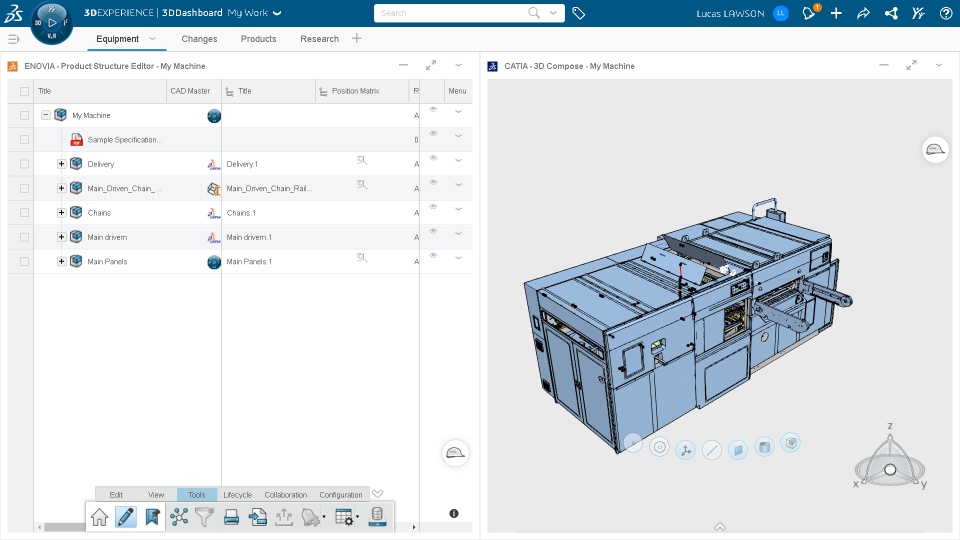Open the tools wrench icon in top bar
The height and width of the screenshot is (540, 960).
(918, 13)
